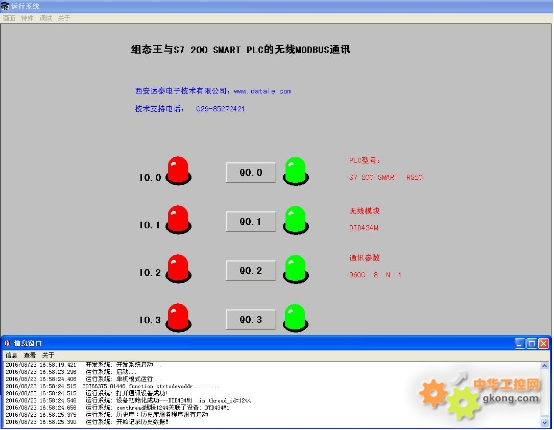Click the red I0.3 indicator lamp
The height and width of the screenshot is (430, 554).
(178, 317)
